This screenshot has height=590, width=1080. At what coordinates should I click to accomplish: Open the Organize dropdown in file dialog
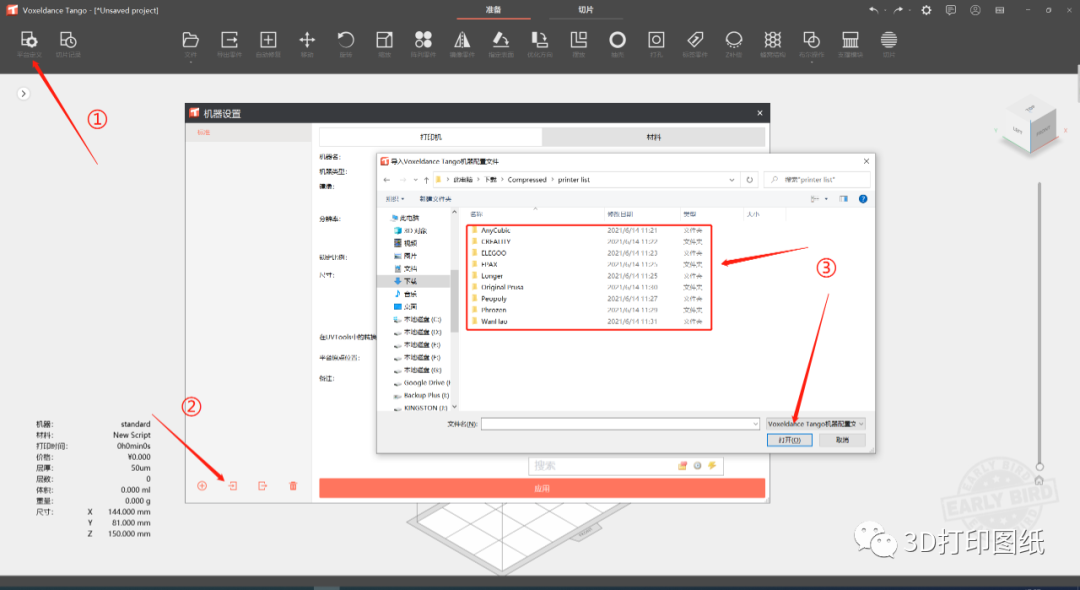(x=395, y=199)
